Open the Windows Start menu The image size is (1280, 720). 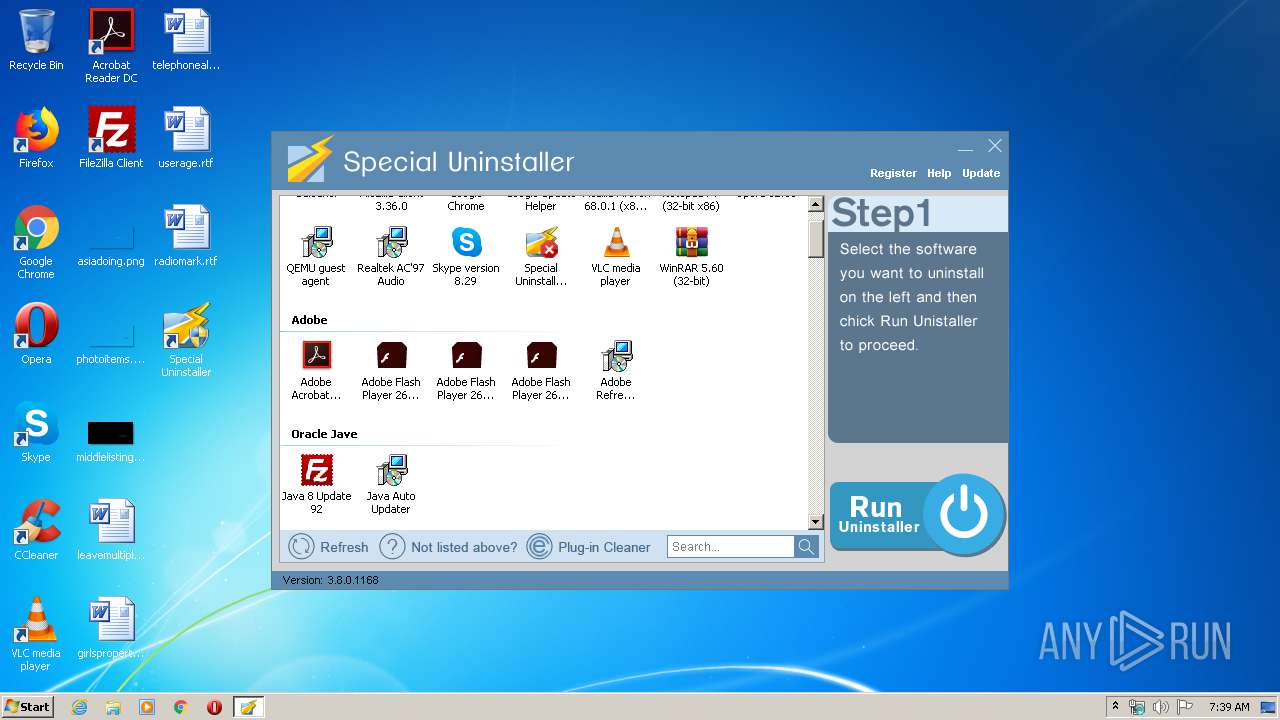27,706
